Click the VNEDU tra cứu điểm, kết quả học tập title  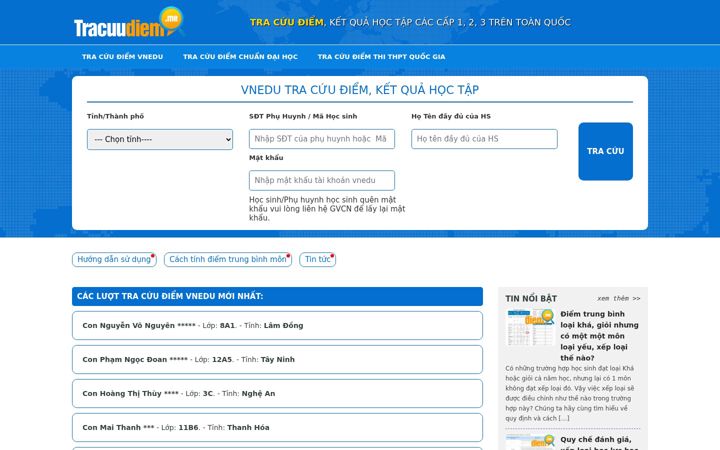coord(360,90)
